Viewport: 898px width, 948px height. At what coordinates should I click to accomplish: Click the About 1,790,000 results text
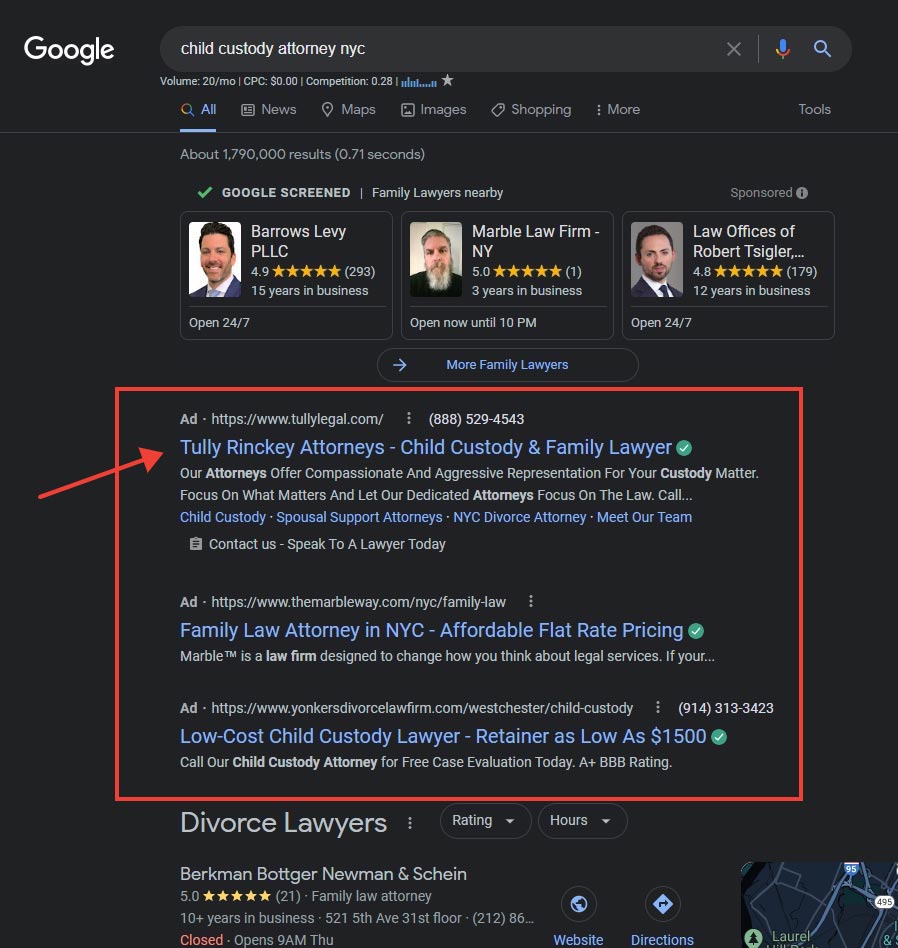coord(302,154)
